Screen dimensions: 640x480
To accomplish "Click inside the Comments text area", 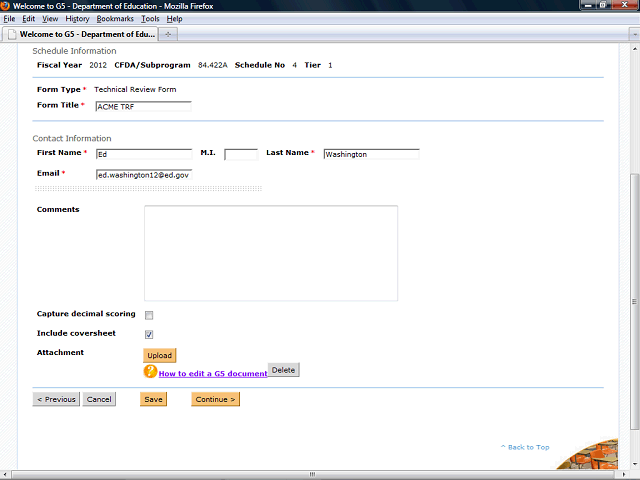I will (x=271, y=252).
